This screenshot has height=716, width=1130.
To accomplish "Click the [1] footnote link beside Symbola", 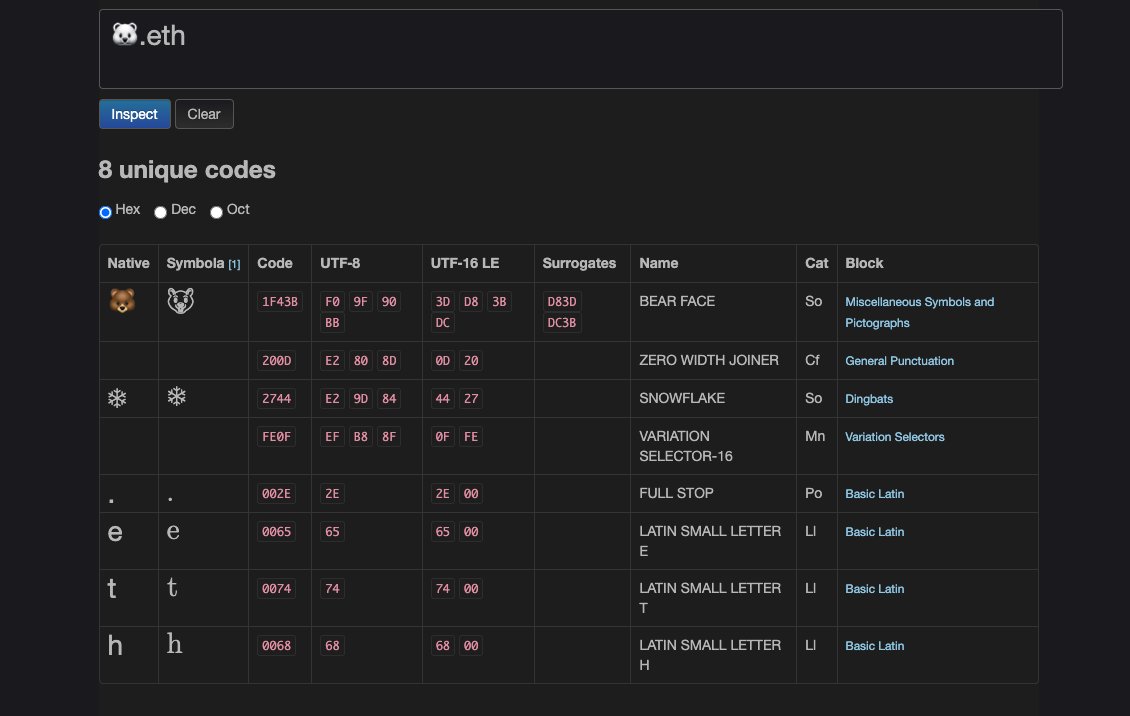I will tap(234, 264).
